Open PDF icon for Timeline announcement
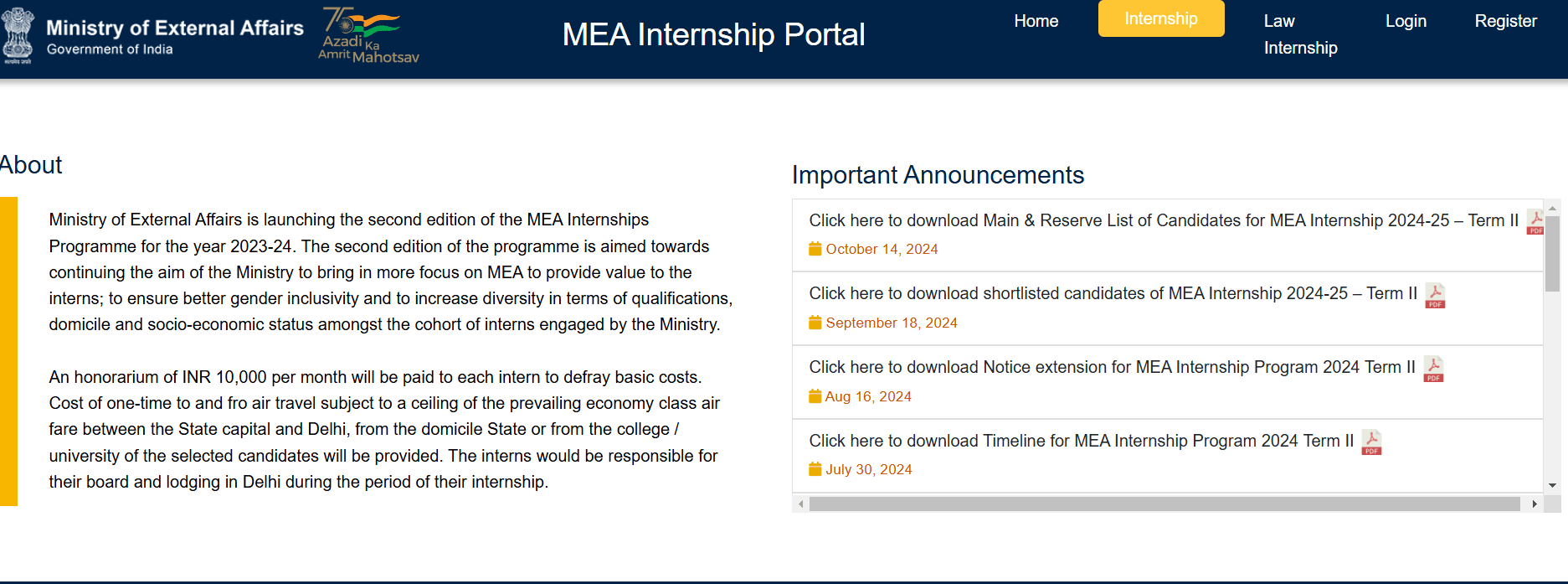 (x=1371, y=442)
